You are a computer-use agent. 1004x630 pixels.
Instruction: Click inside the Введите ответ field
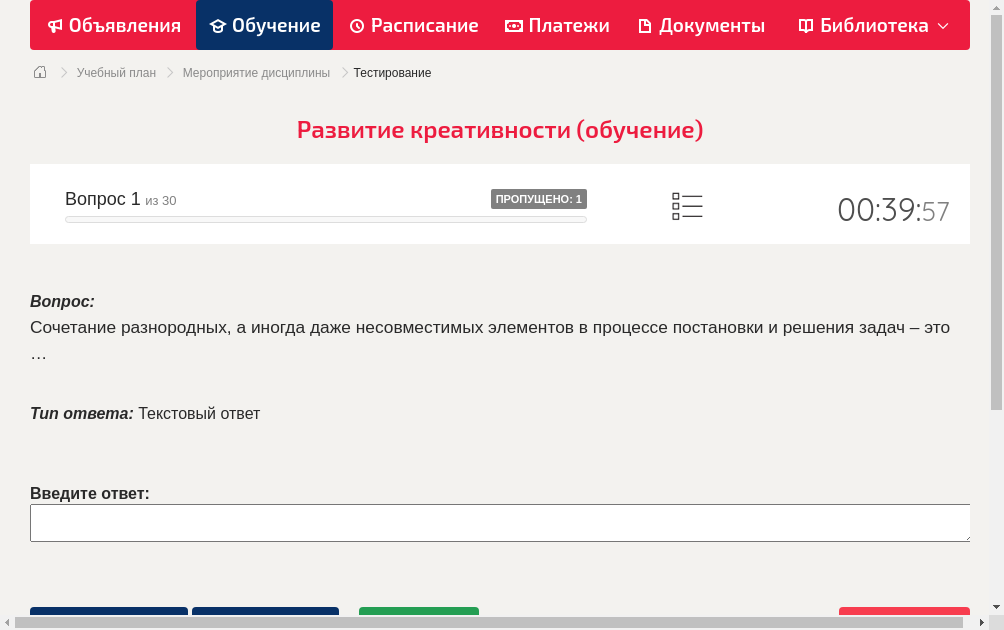pos(500,522)
